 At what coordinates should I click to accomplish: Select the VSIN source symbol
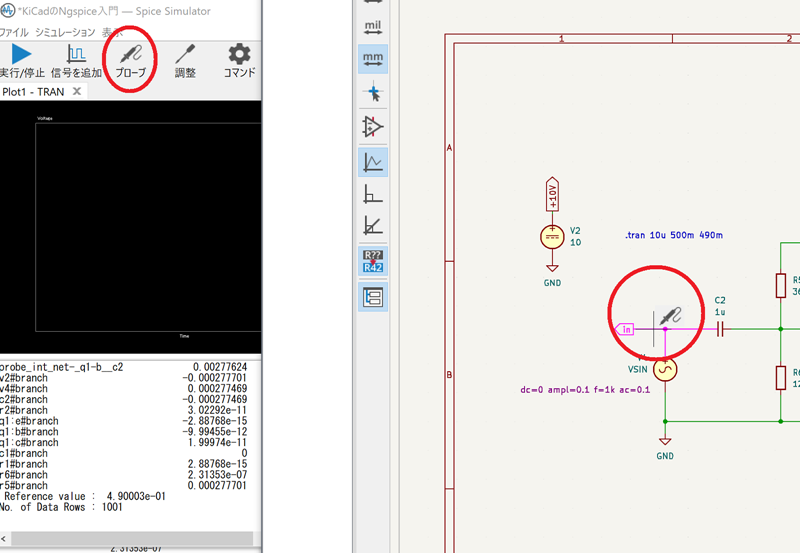click(665, 369)
